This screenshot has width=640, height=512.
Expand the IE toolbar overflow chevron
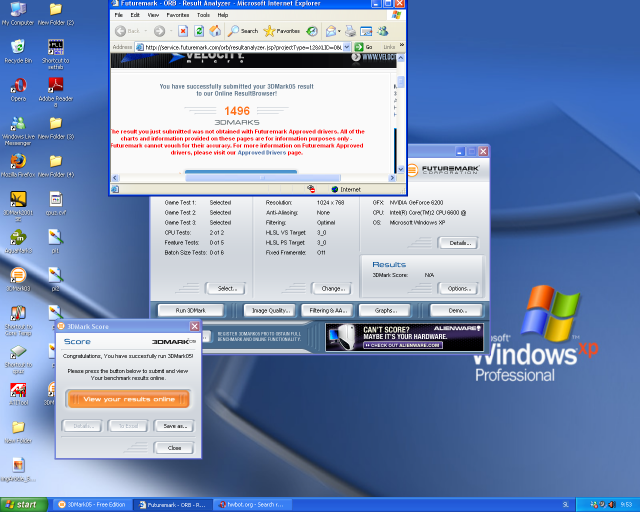[402, 45]
